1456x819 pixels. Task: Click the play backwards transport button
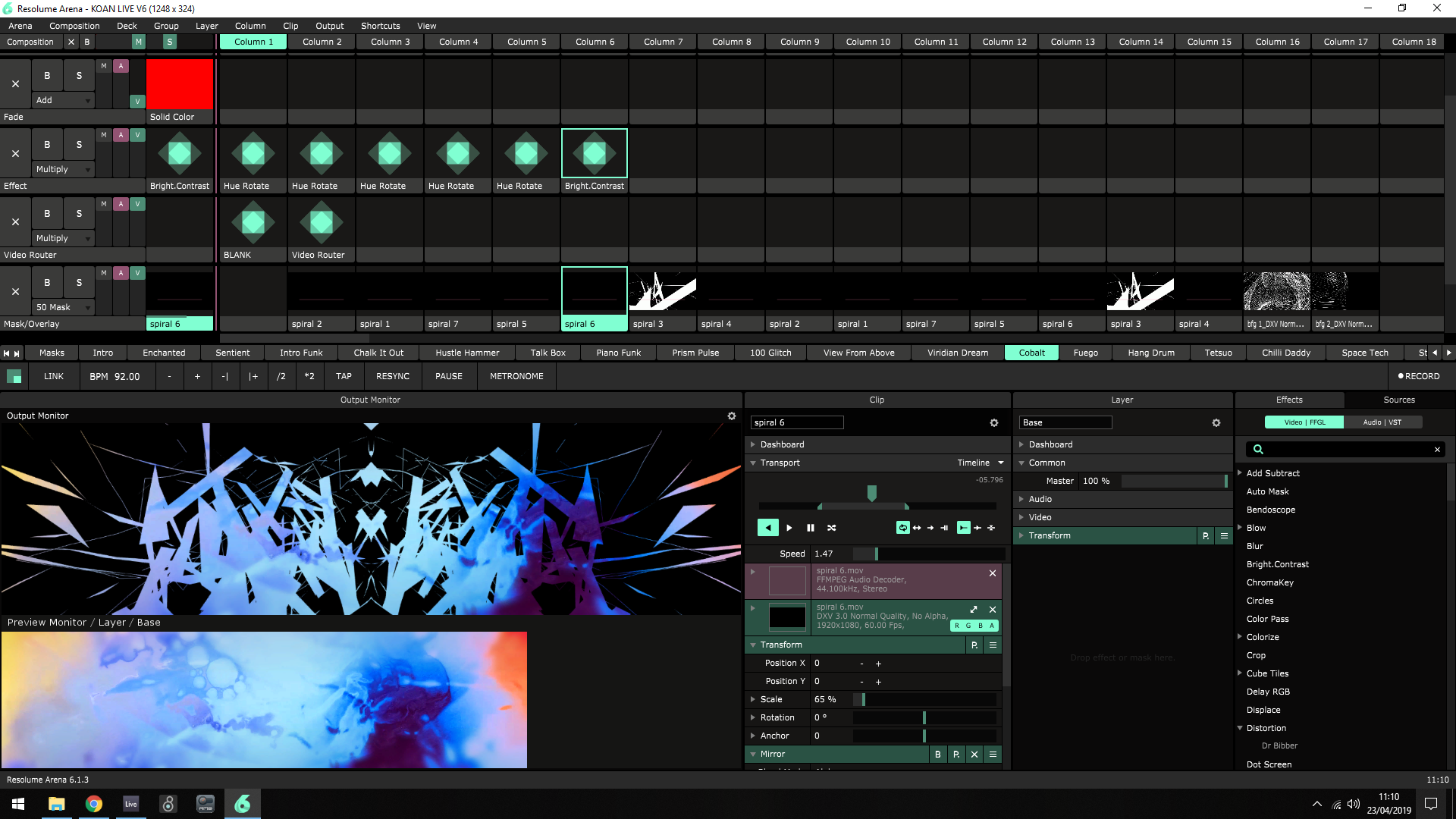click(x=767, y=528)
